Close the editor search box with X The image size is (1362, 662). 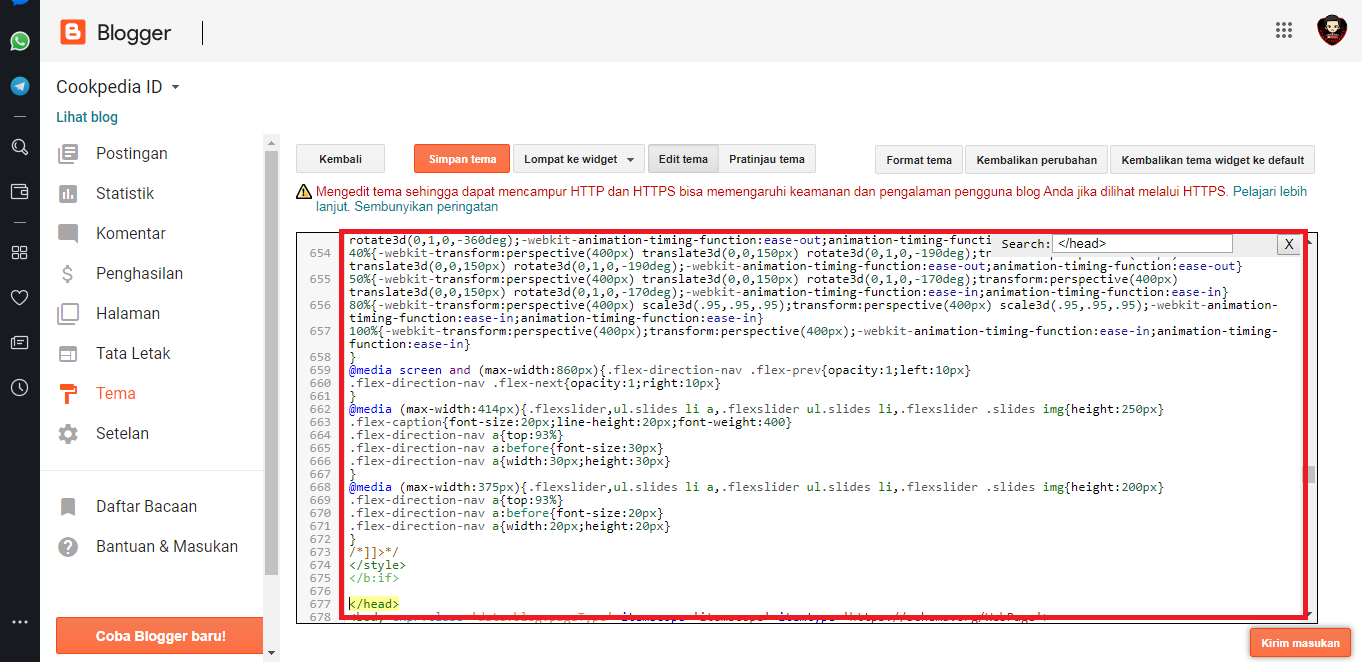pos(1288,244)
